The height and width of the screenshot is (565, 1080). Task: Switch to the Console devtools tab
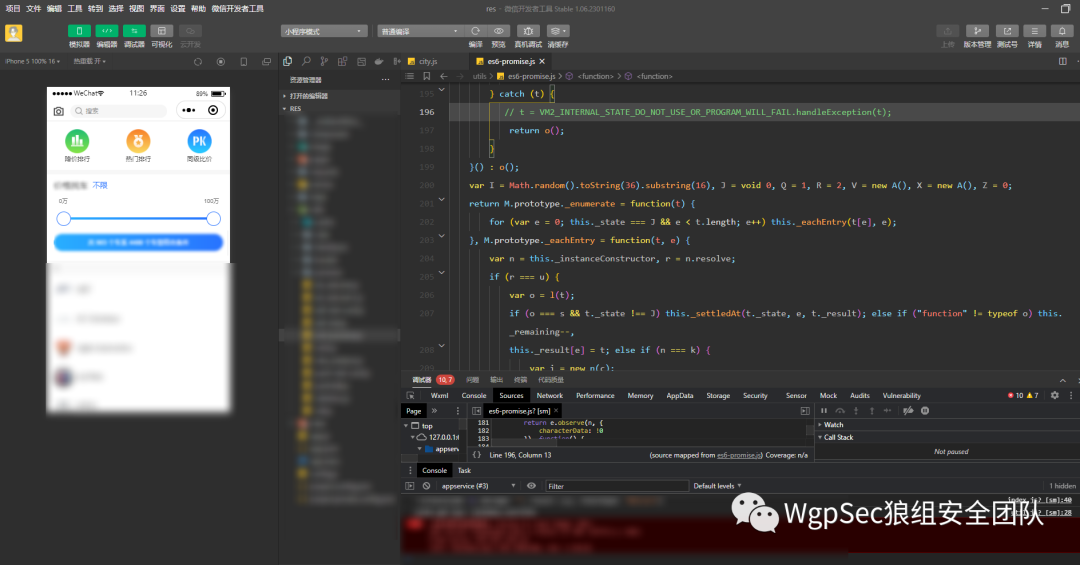pyautogui.click(x=474, y=396)
